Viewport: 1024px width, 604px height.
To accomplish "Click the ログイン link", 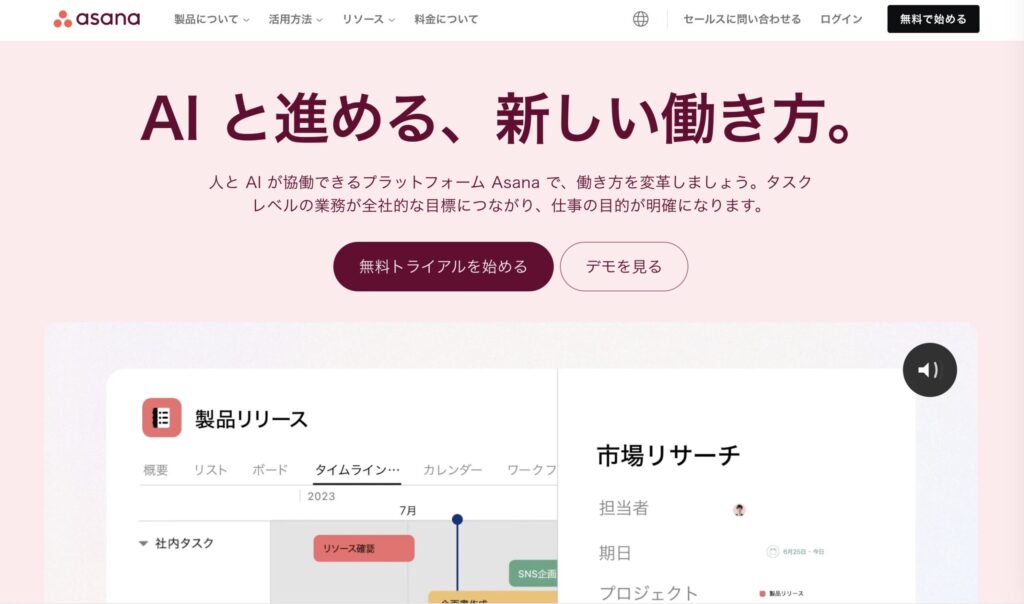I will point(841,20).
